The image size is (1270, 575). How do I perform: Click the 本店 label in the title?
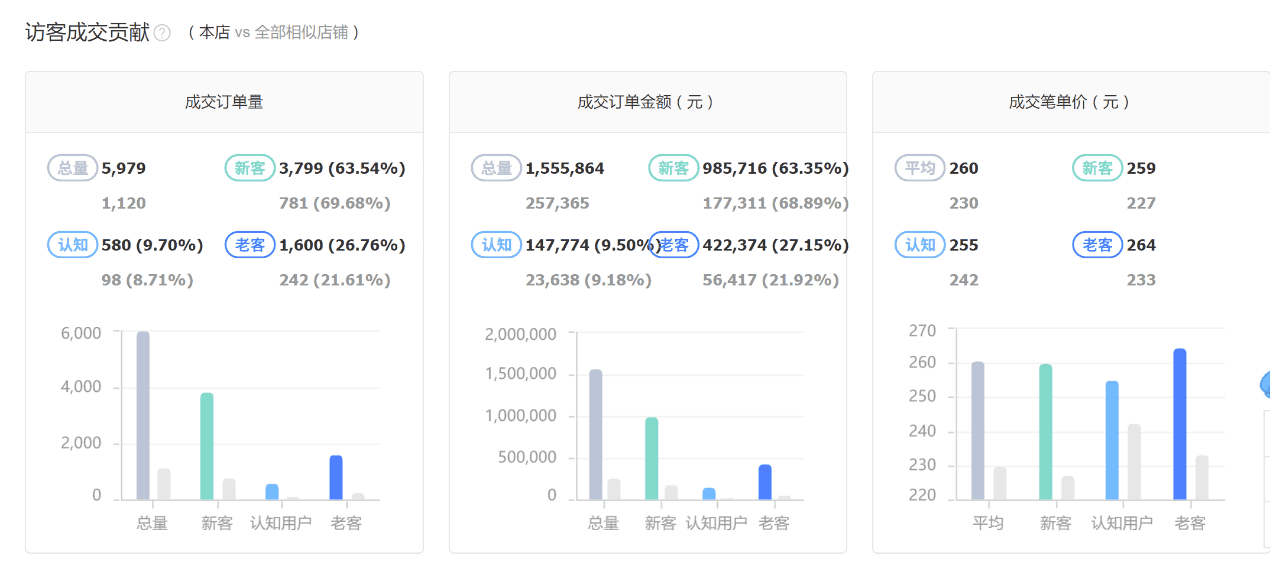point(214,32)
